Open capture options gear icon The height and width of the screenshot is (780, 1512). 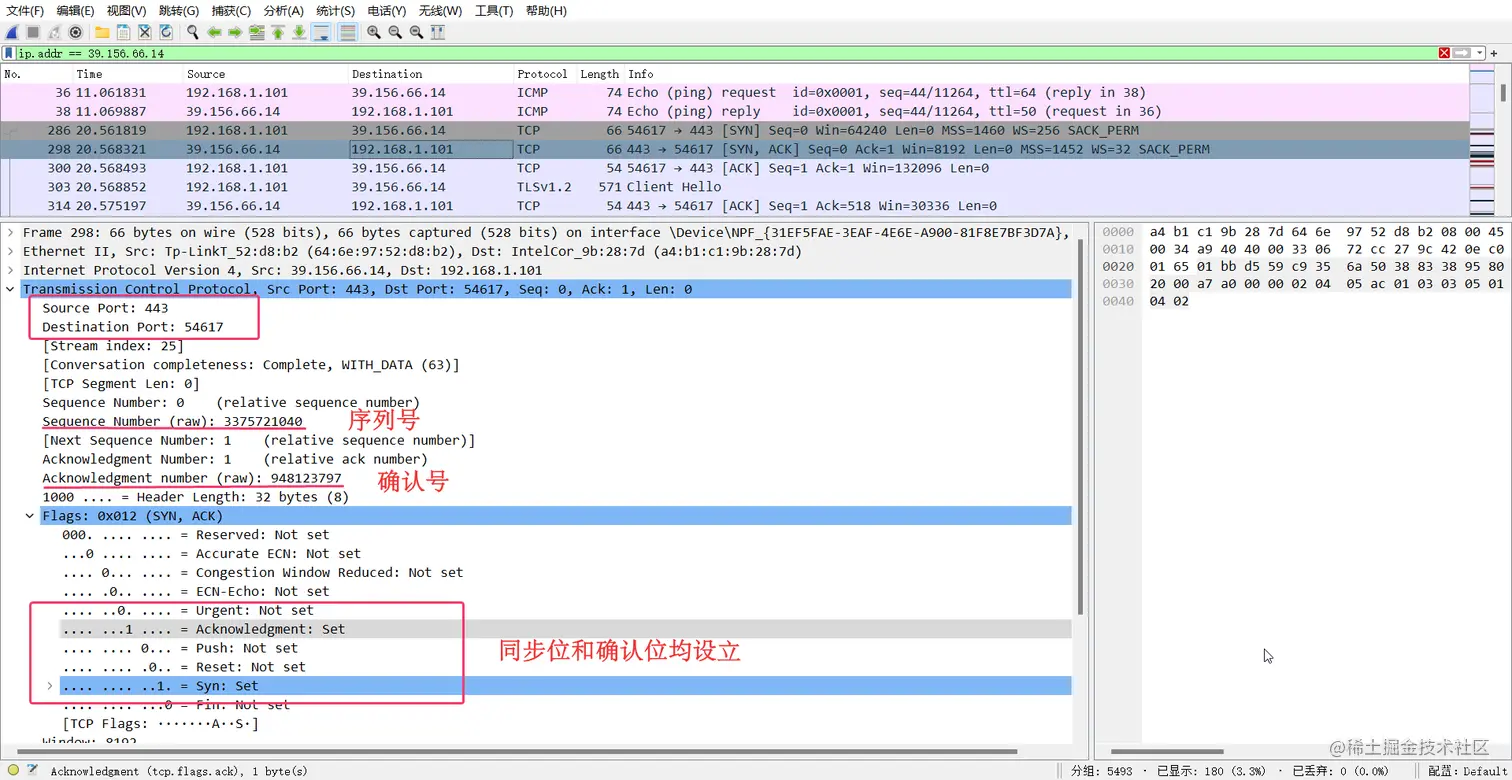coord(75,32)
